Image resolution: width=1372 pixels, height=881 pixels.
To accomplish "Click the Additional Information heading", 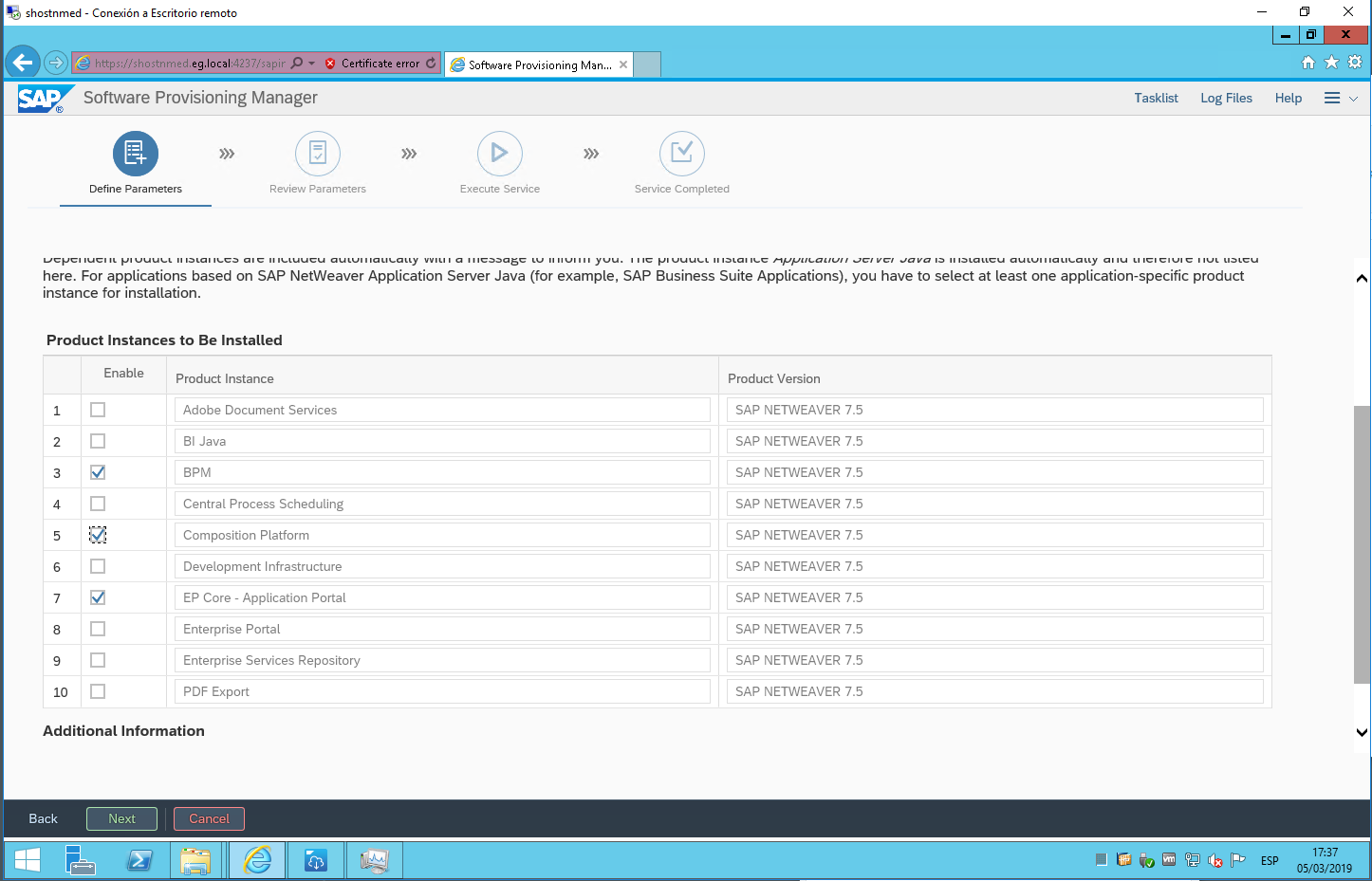I will [123, 731].
